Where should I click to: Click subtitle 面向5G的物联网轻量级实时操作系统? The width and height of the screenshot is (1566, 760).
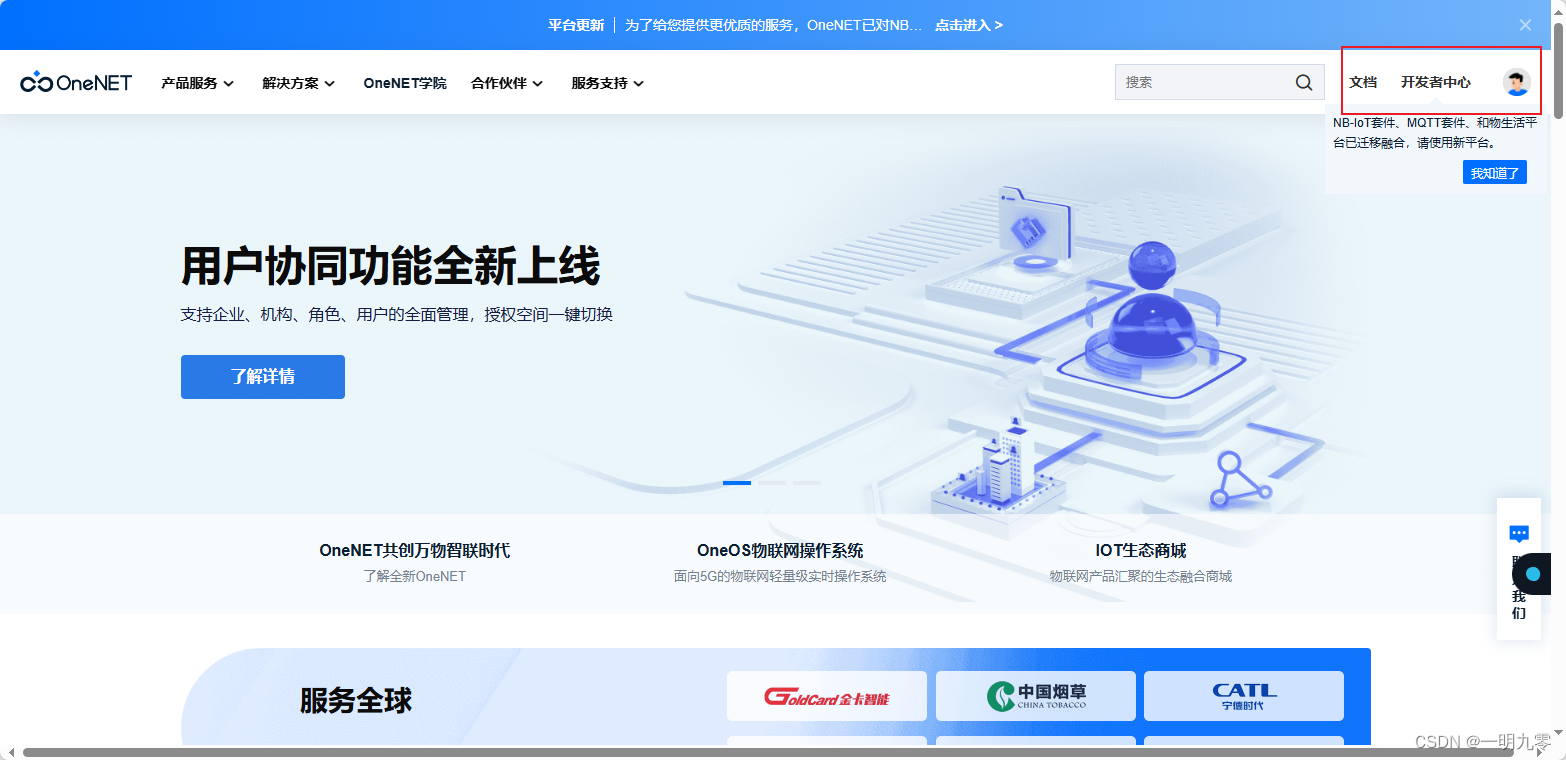tap(780, 576)
